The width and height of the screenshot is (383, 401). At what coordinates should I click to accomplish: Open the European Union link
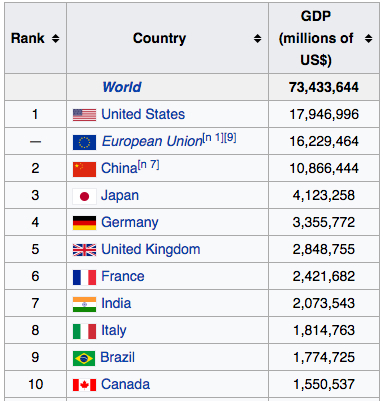(x=152, y=141)
